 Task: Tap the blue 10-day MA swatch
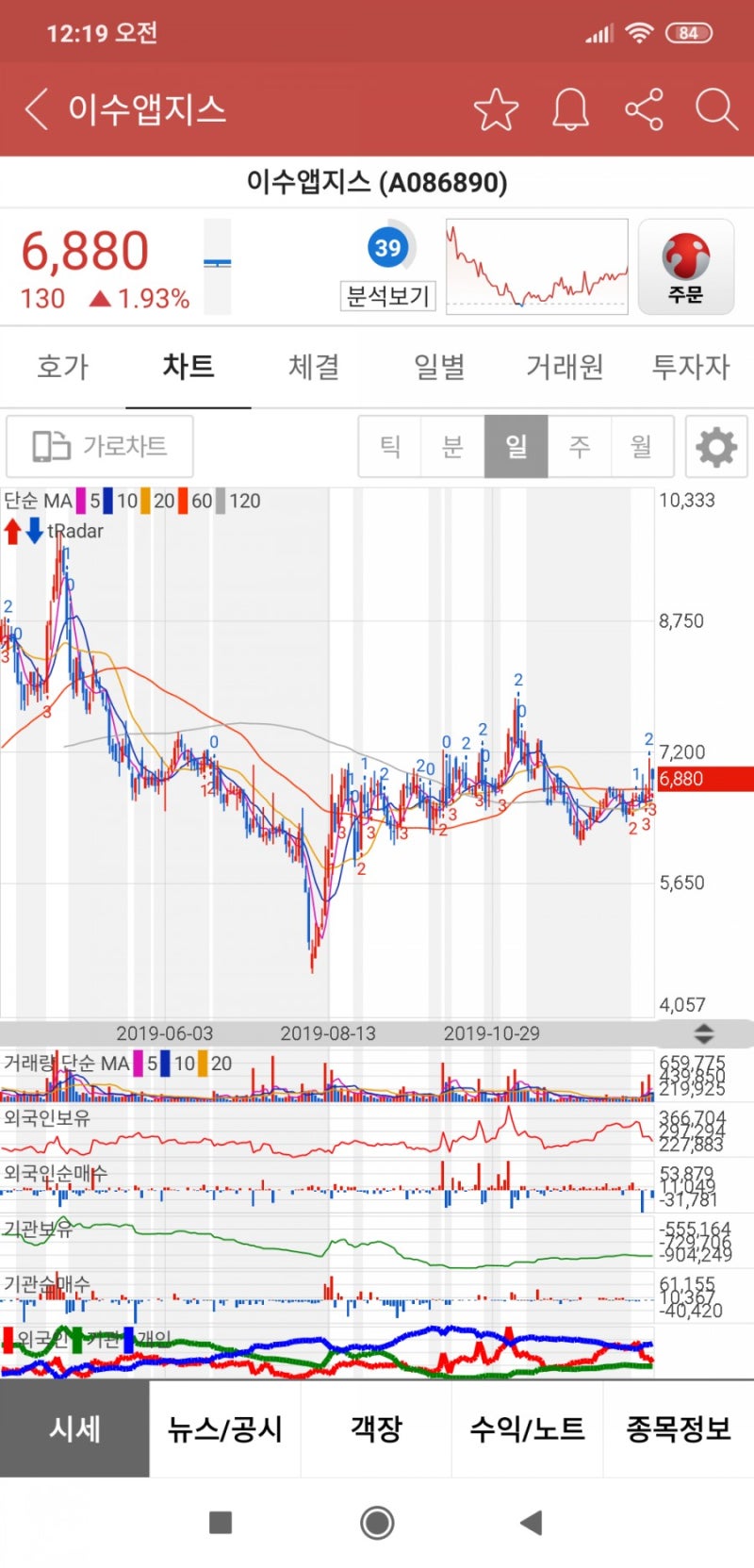[x=107, y=501]
